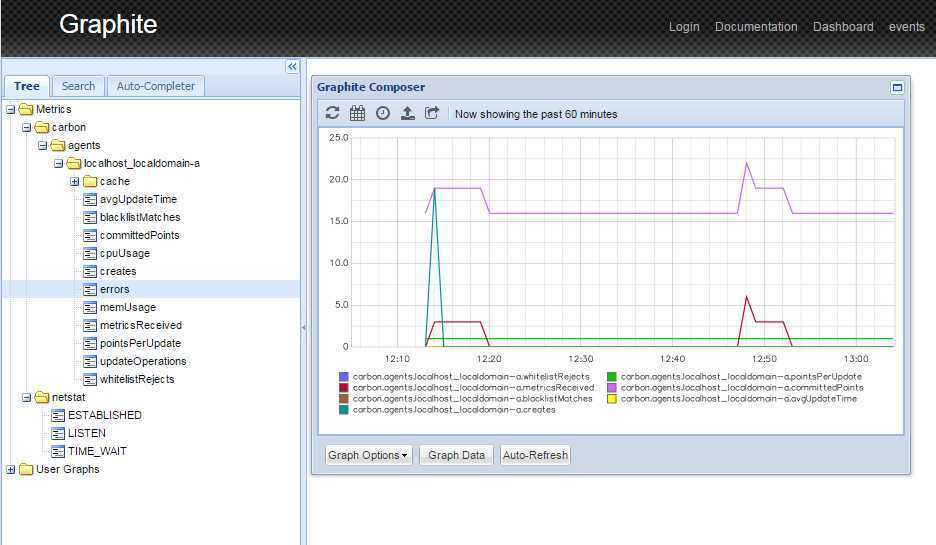Select the errors metric
Screen dimensions: 936x545
(115, 289)
